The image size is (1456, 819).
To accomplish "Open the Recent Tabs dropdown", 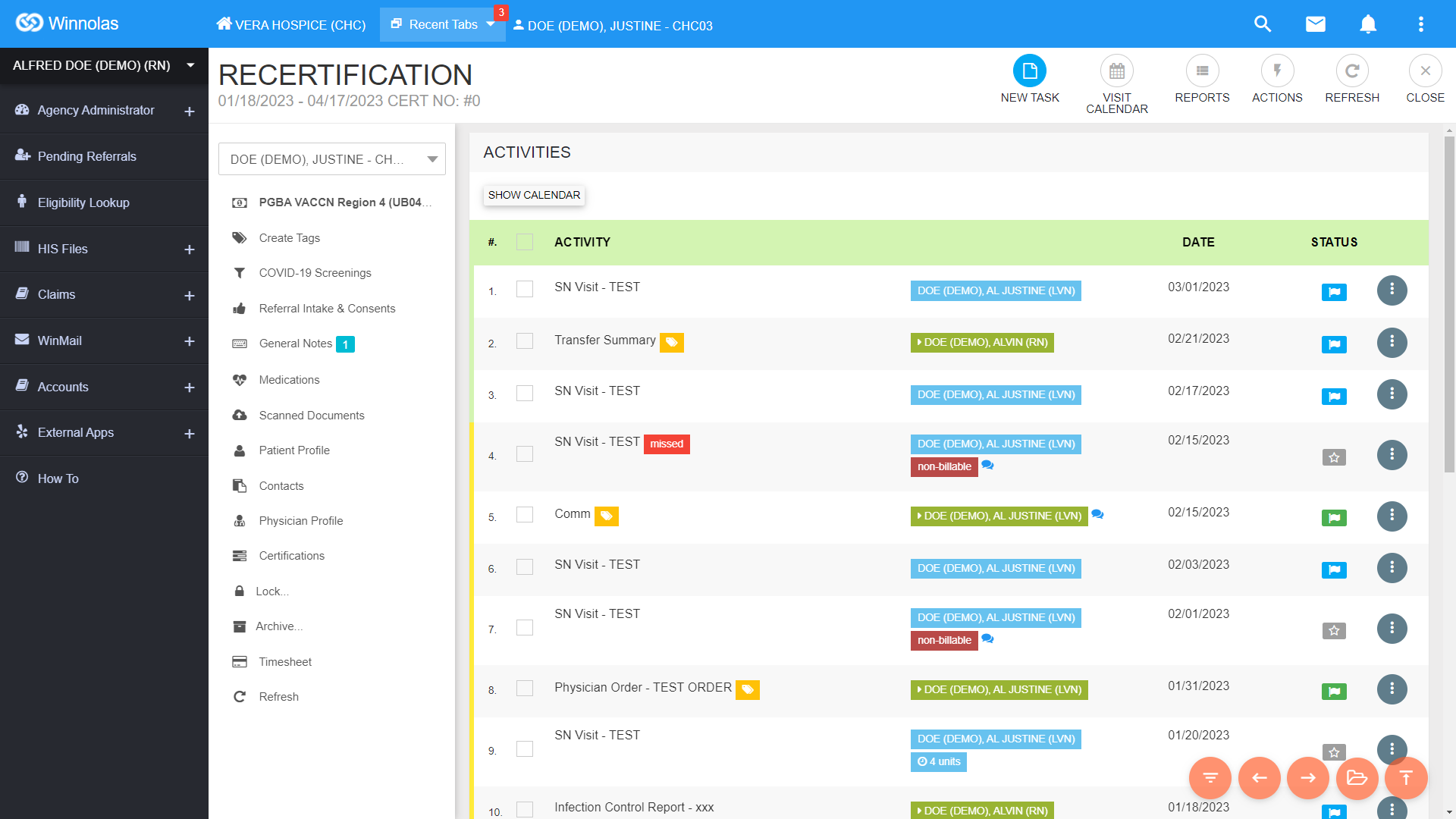I will point(443,24).
